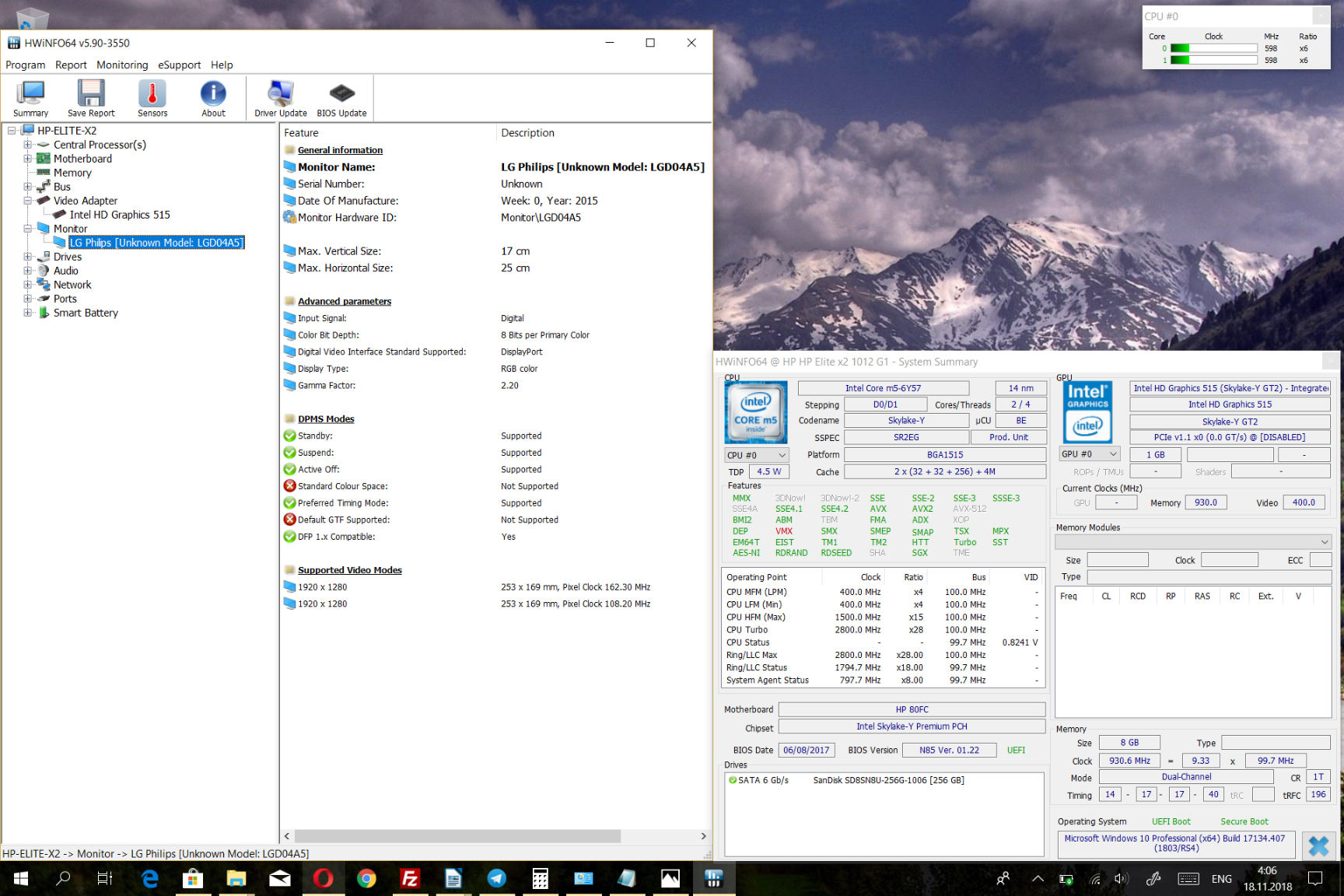Viewport: 1344px width, 896px height.
Task: Launch Google Chrome from the taskbar
Action: (x=366, y=879)
